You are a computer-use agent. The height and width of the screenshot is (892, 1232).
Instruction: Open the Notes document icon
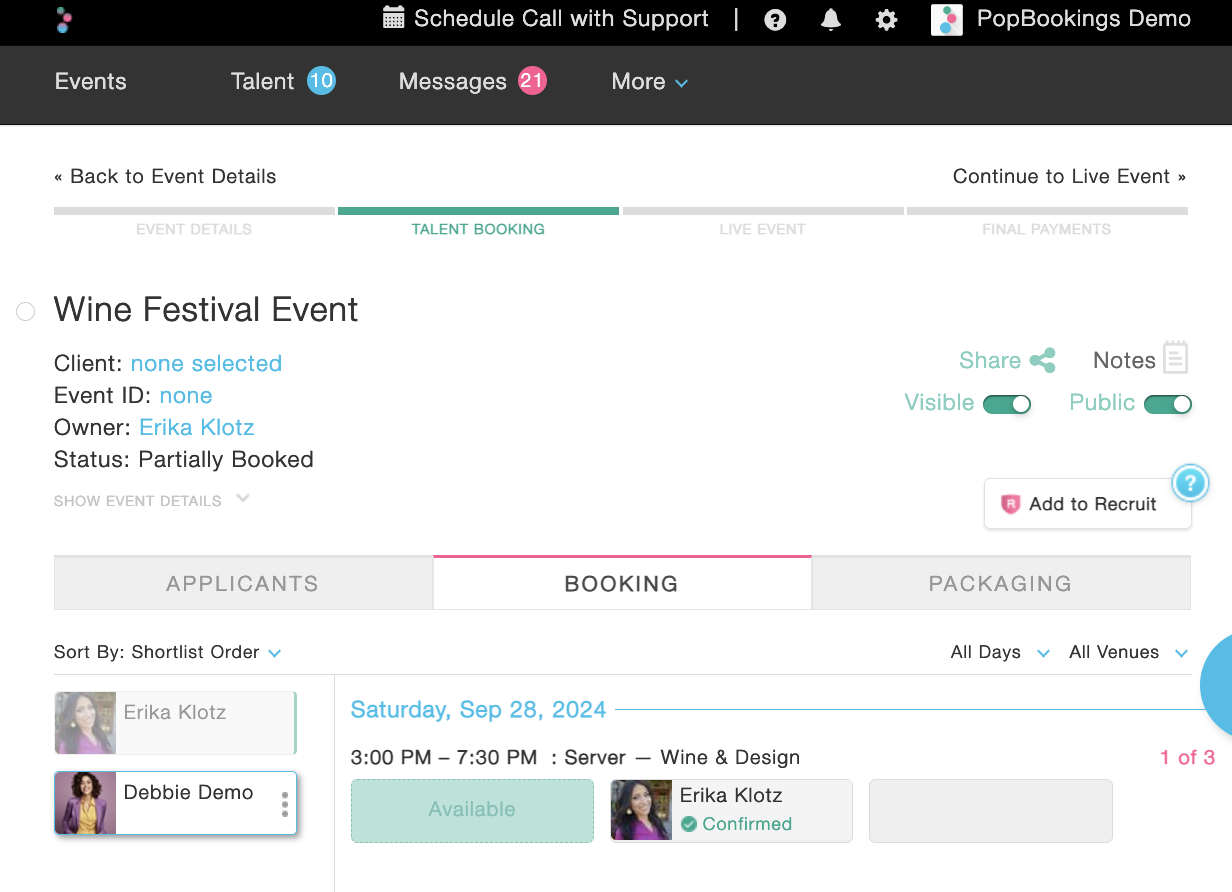1175,358
